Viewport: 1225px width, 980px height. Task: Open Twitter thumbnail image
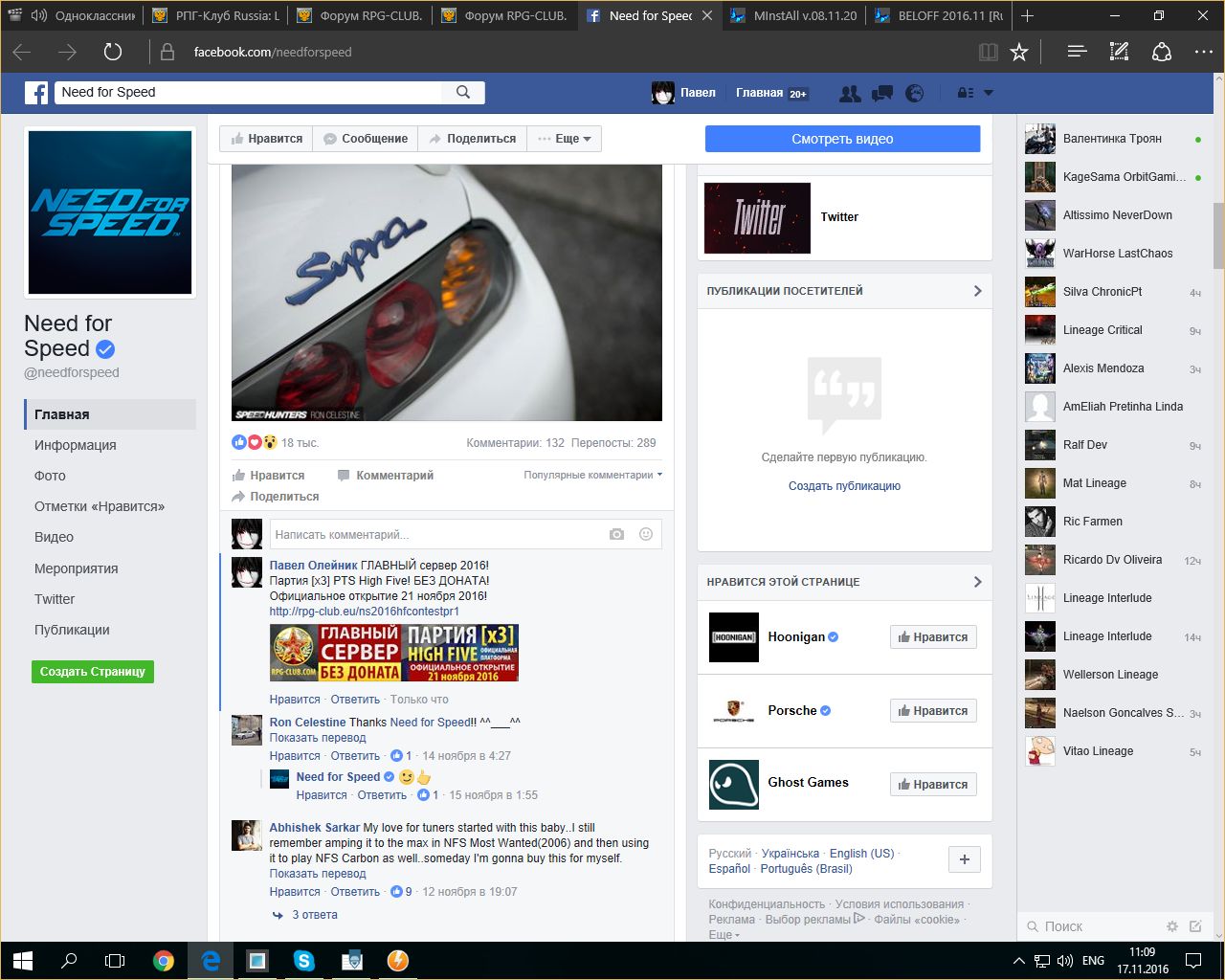[757, 218]
